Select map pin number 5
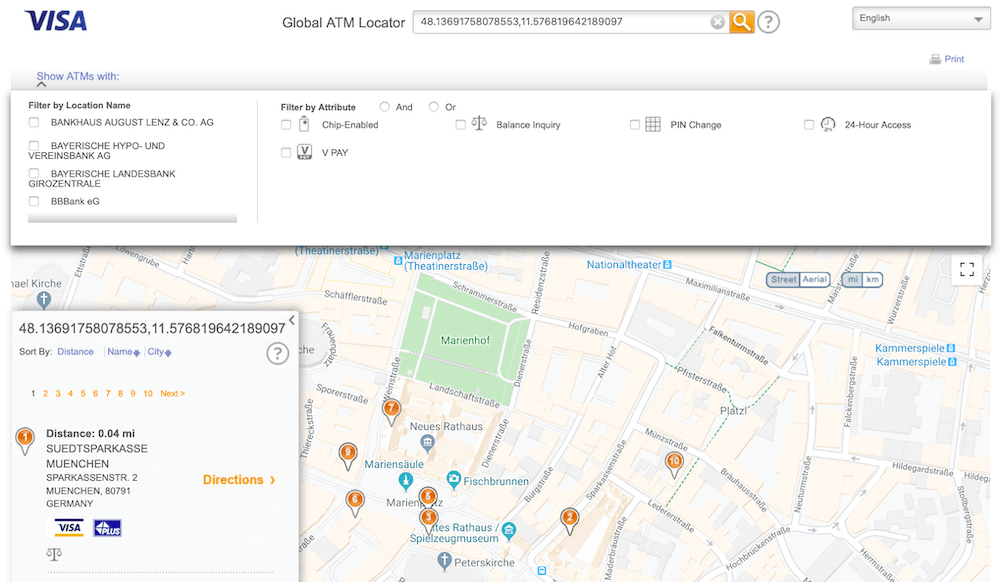 428,496
